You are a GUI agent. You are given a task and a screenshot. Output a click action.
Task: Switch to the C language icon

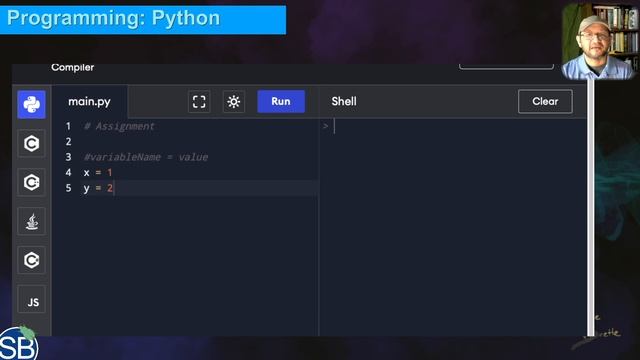pos(31,144)
